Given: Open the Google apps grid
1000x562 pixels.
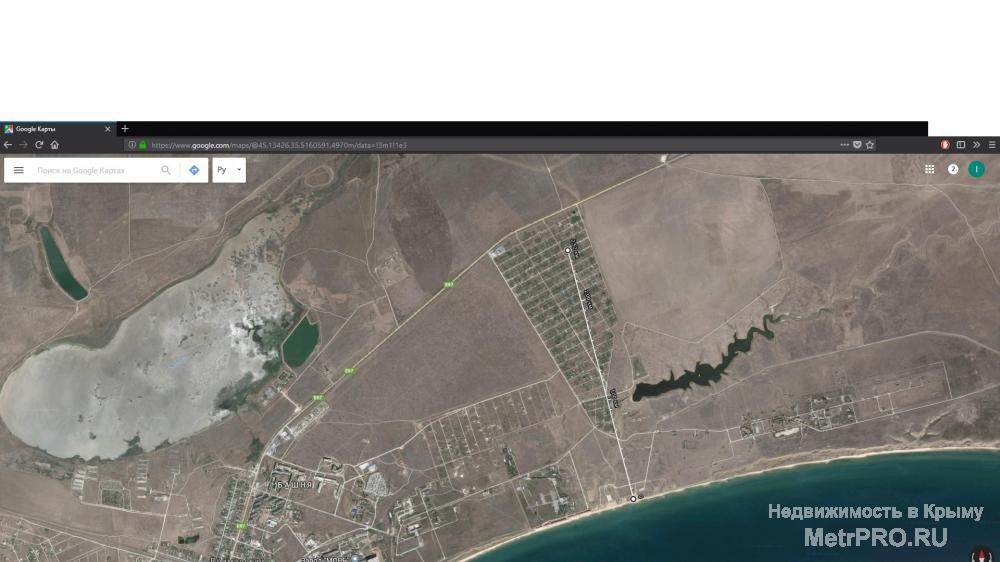Looking at the screenshot, I should point(929,169).
